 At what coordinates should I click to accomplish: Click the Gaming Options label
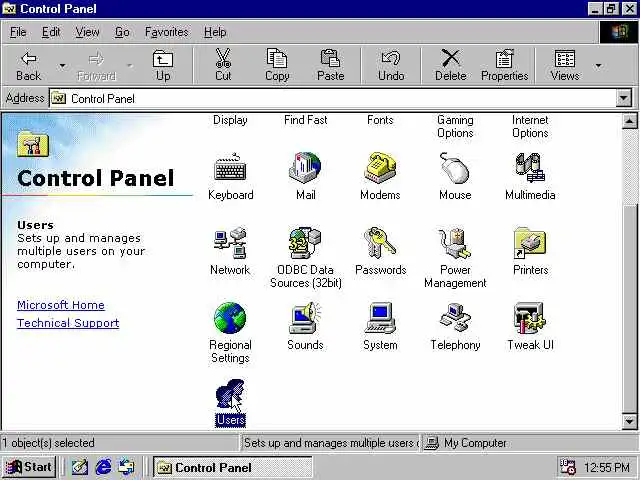pos(455,127)
